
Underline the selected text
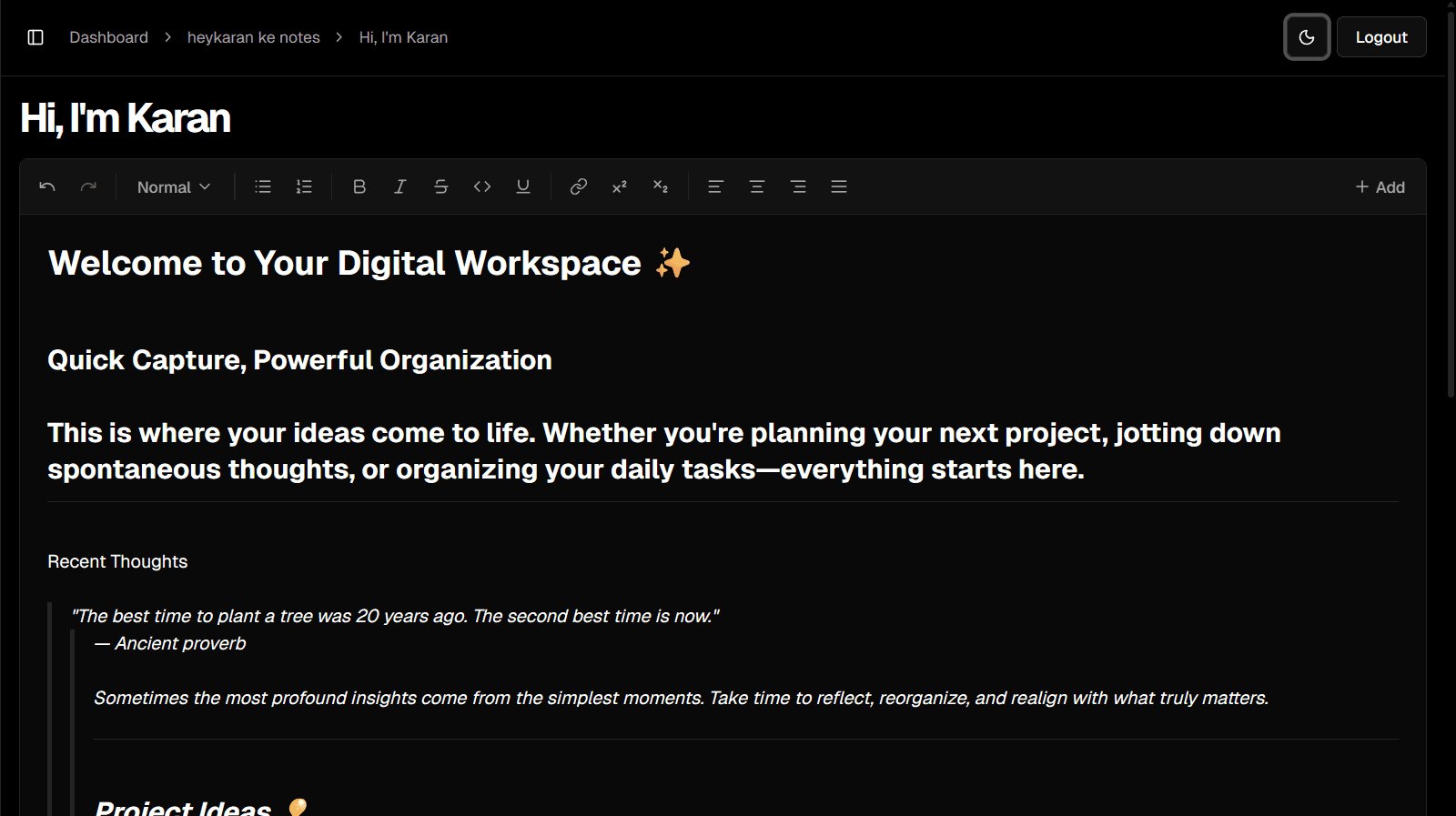point(523,186)
